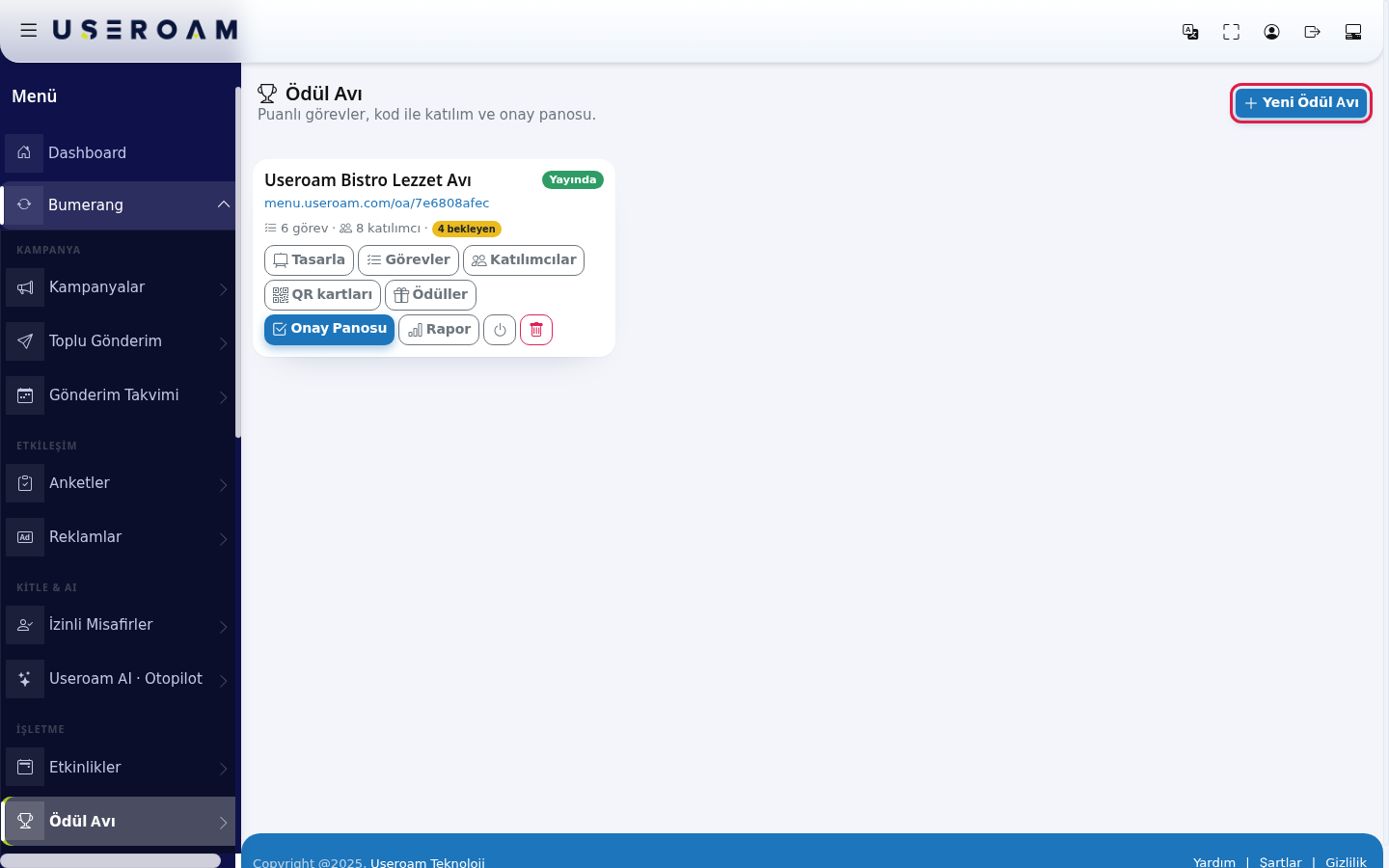Open the hamburger menu icon
The width and height of the screenshot is (1389, 868).
coord(29,30)
